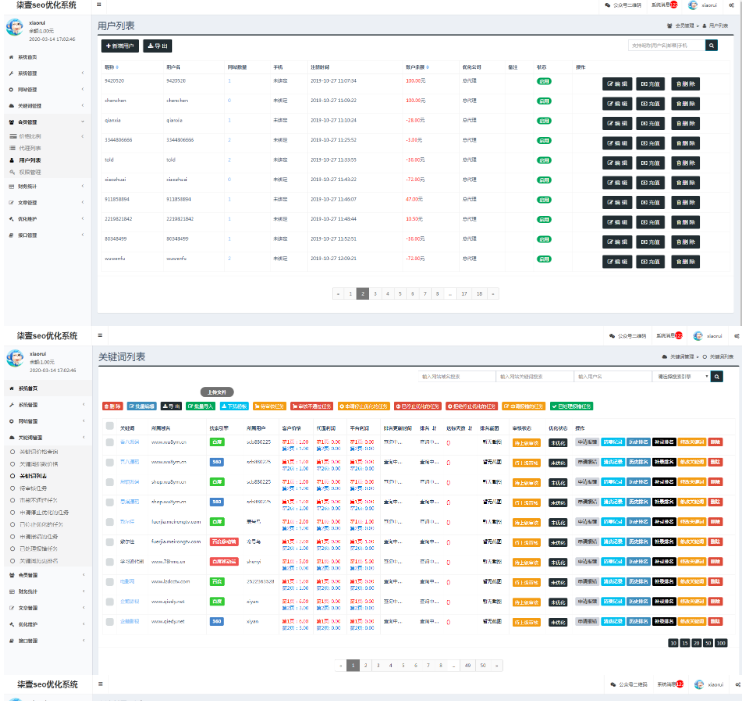Check the checkbox for www.78mw.cn row
Image resolution: width=746 pixels, height=701 pixels.
tap(110, 561)
